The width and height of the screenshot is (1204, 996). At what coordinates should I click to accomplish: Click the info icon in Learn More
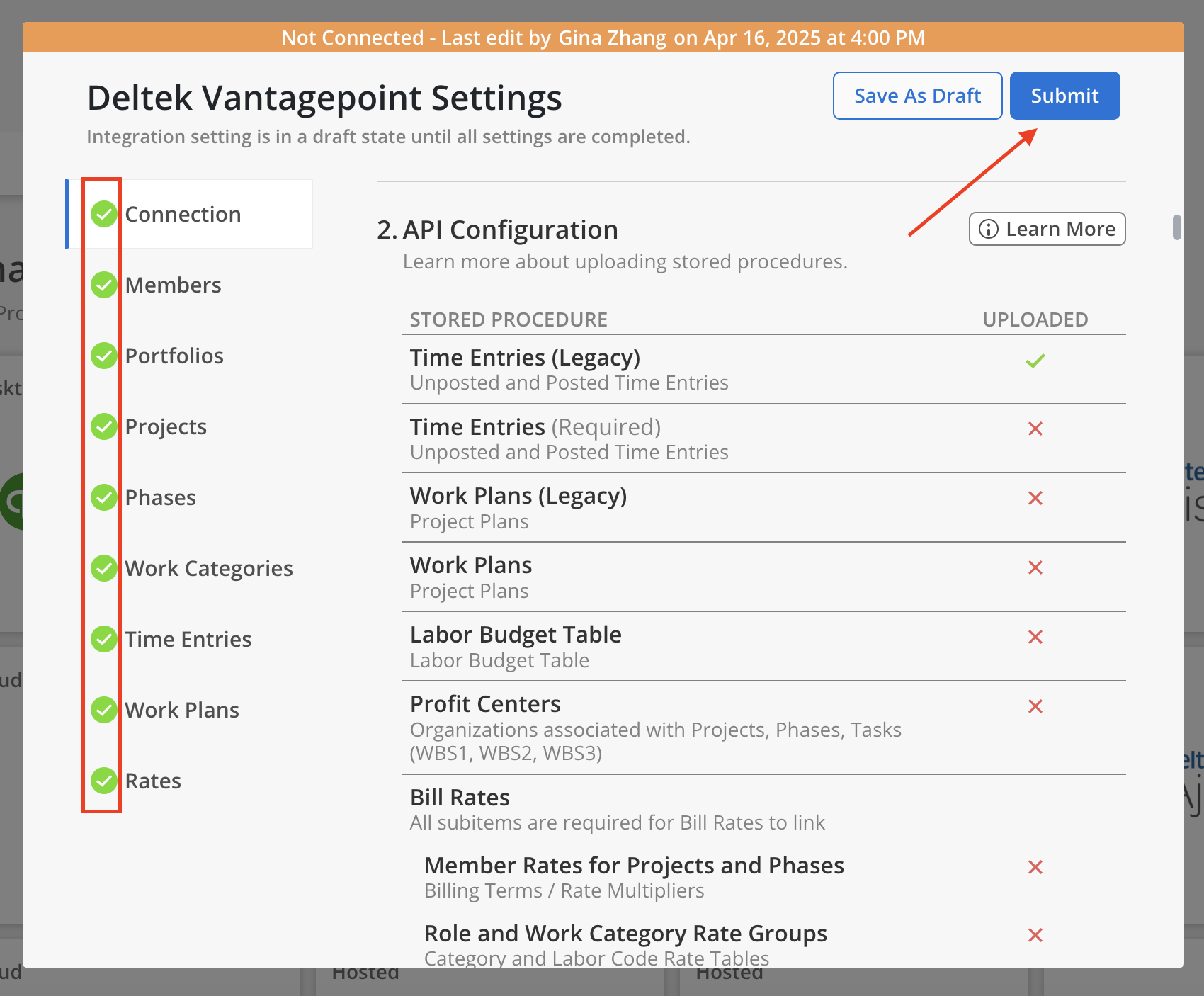pos(989,229)
